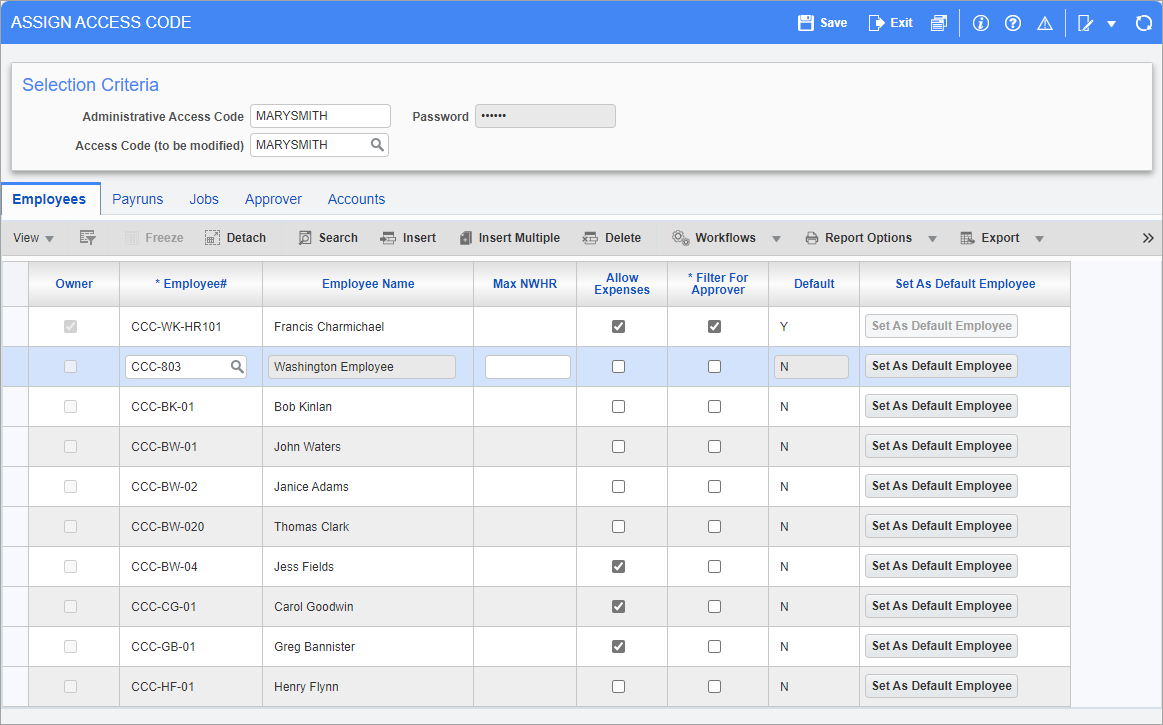Sort by Employee Name column header

(368, 283)
